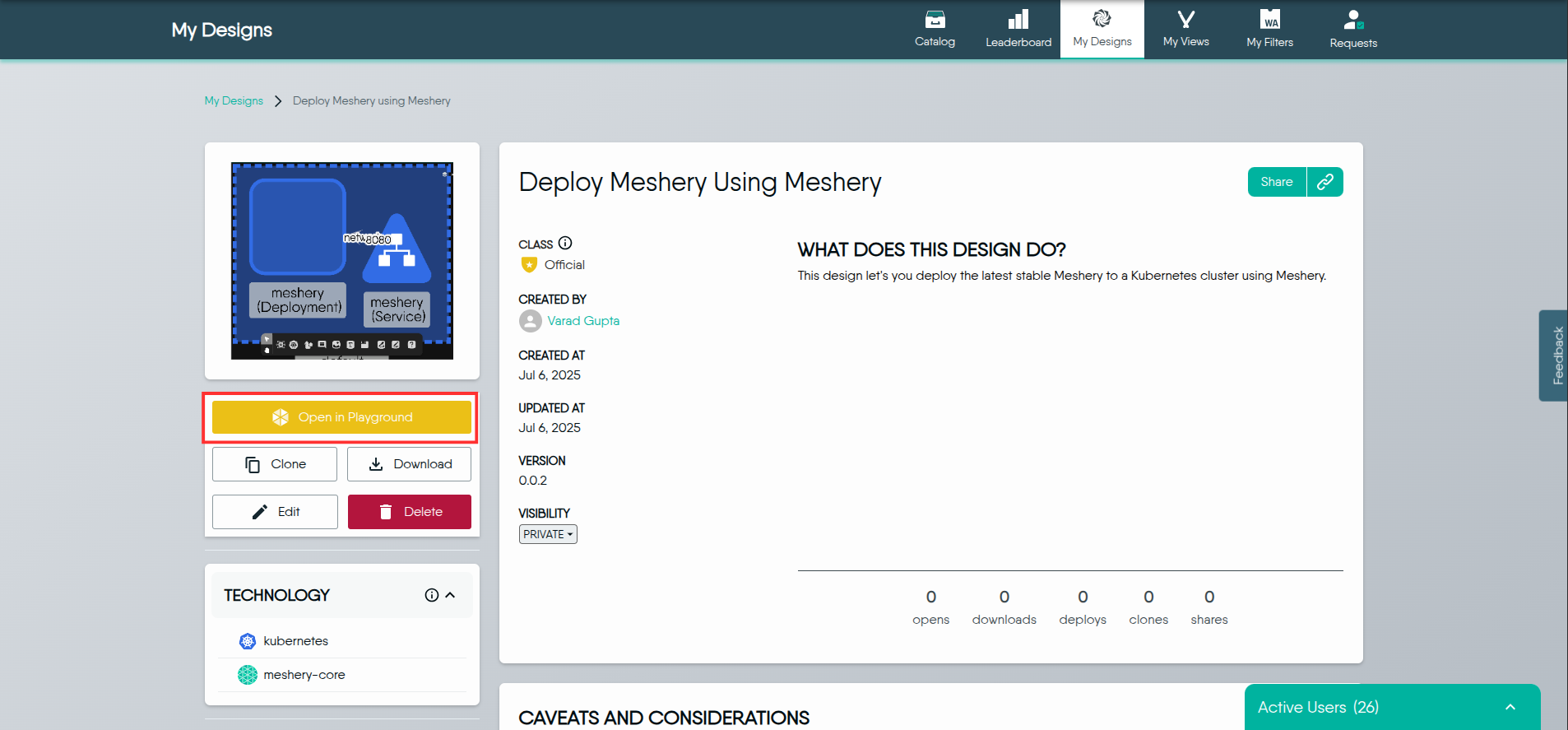This screenshot has width=1568, height=730.
Task: Go to the Leaderboard page
Action: tap(1018, 30)
